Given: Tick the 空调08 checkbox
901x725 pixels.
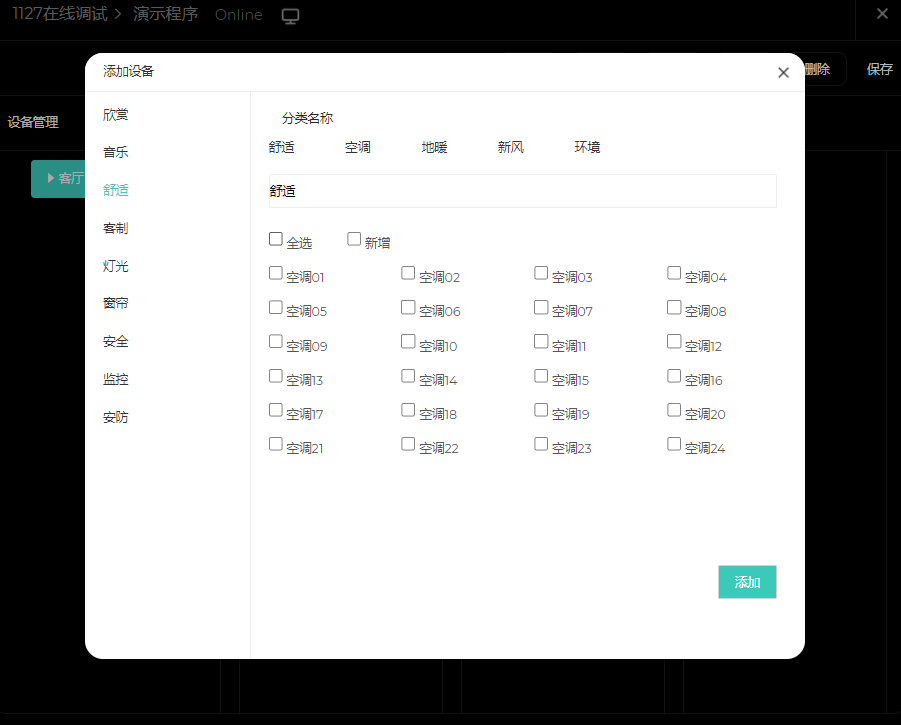Looking at the screenshot, I should click(674, 307).
